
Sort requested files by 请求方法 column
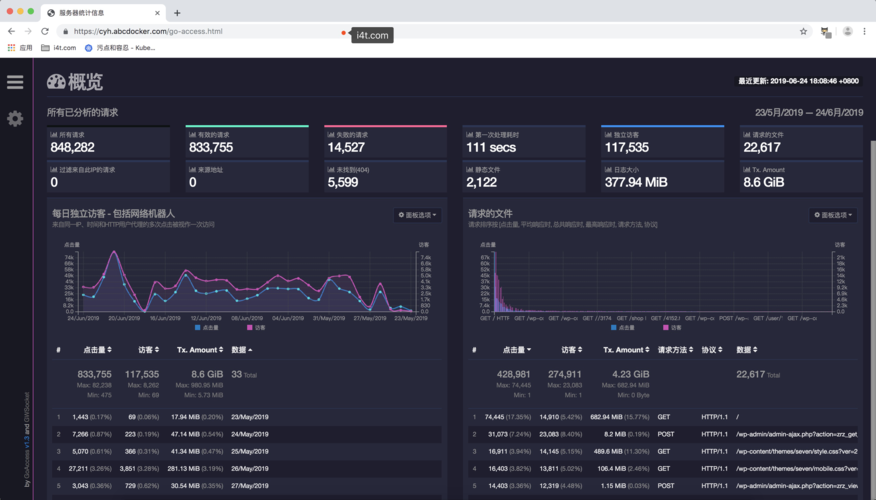675,350
